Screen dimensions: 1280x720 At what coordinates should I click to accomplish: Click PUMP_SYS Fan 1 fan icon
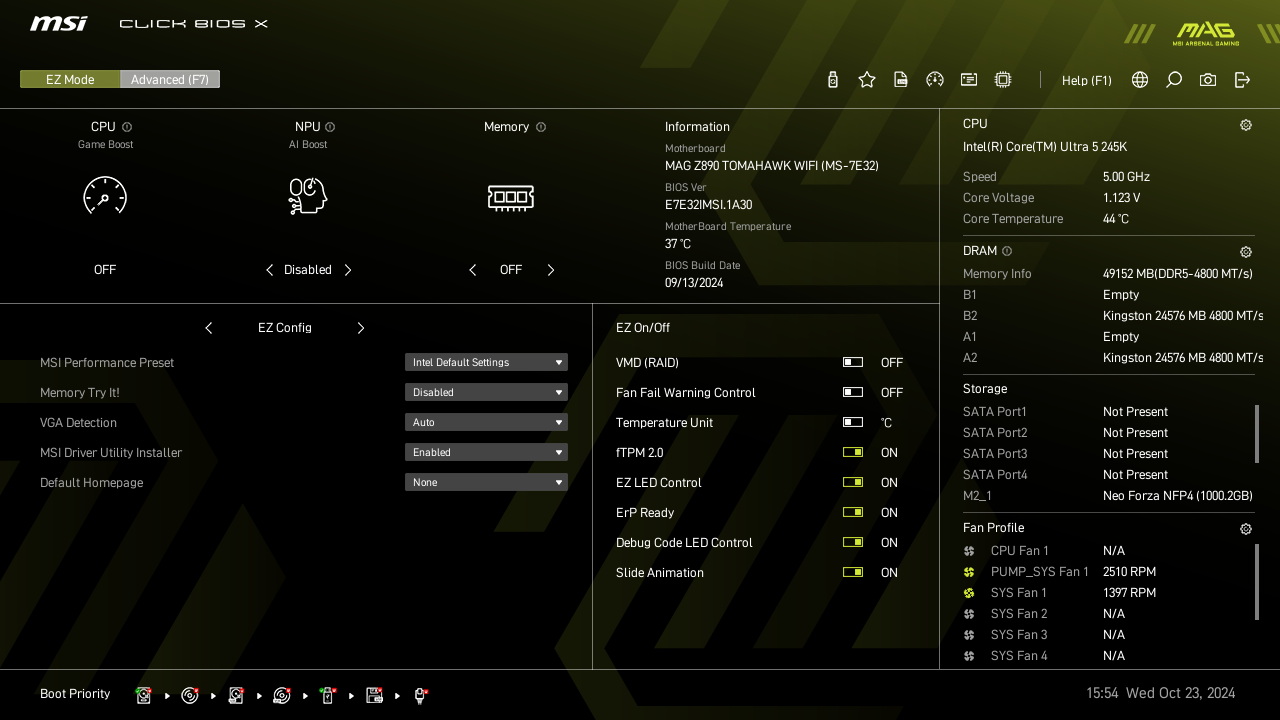click(969, 572)
